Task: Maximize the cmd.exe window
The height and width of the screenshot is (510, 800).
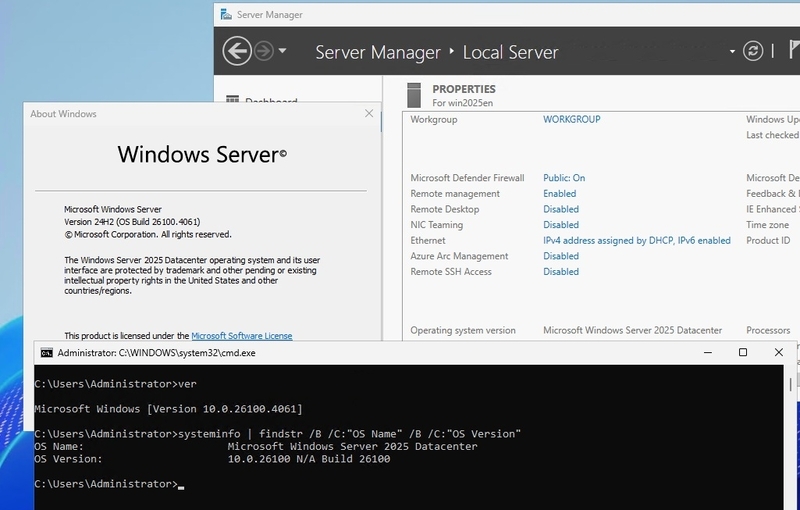Action: 743,352
